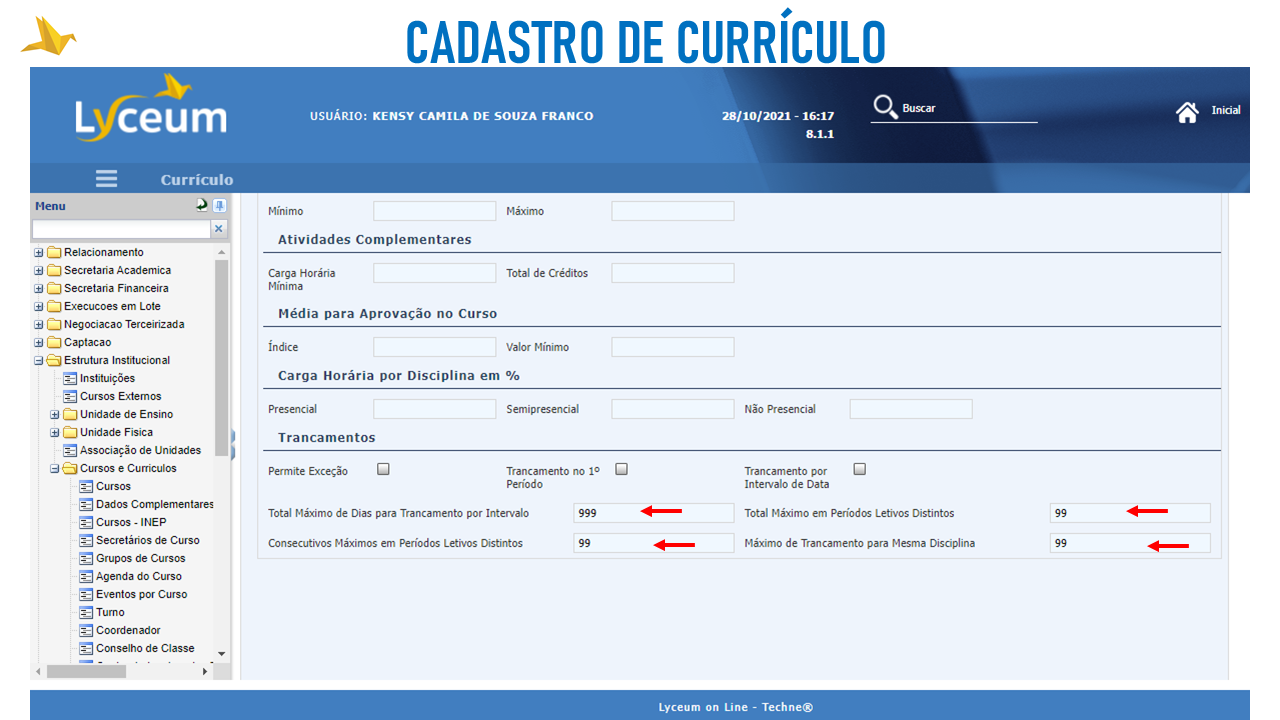Expand the Execucoes em Lote node
This screenshot has height=720, width=1280.
tap(39, 307)
